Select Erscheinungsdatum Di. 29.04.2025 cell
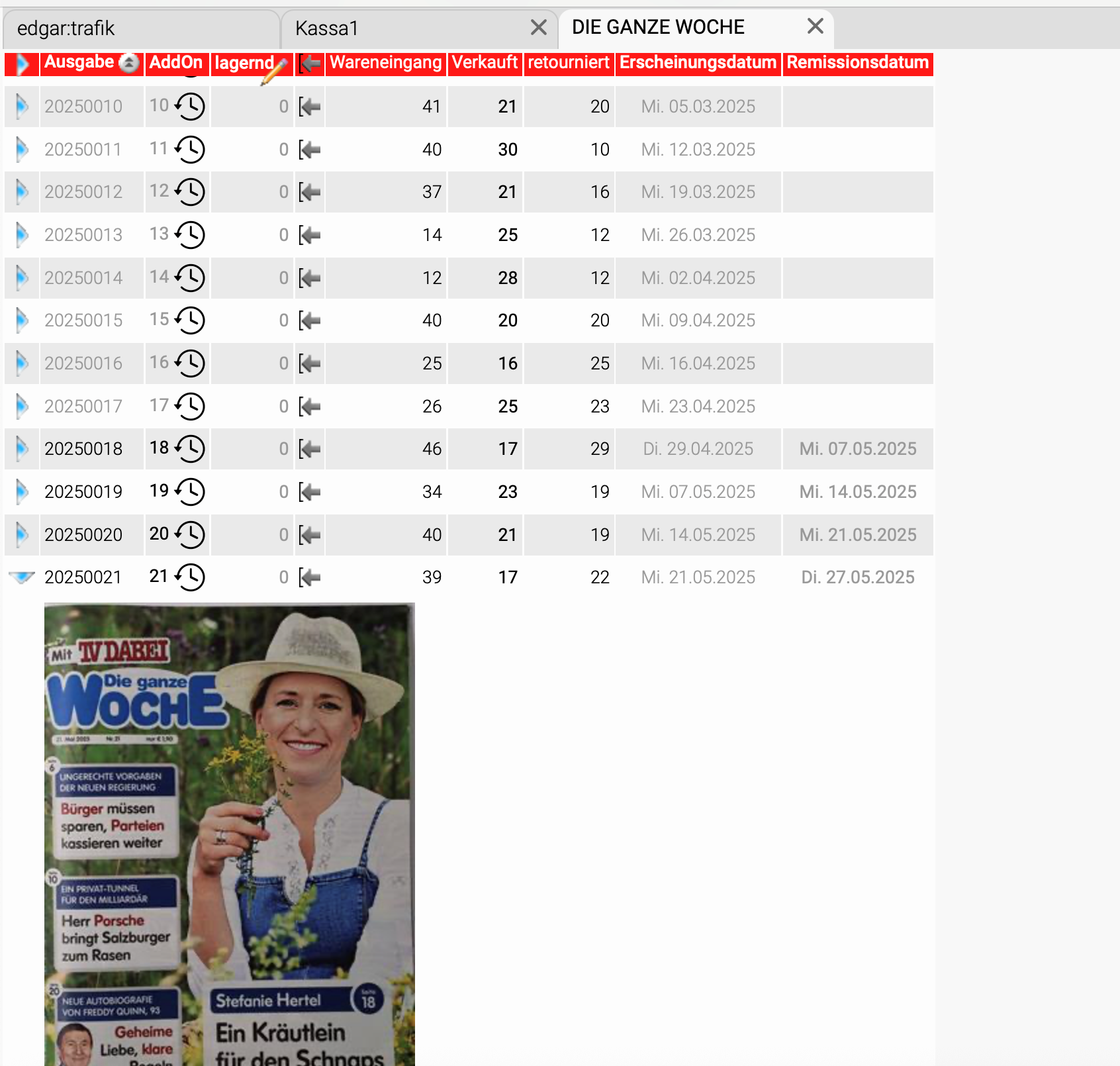 [x=698, y=449]
